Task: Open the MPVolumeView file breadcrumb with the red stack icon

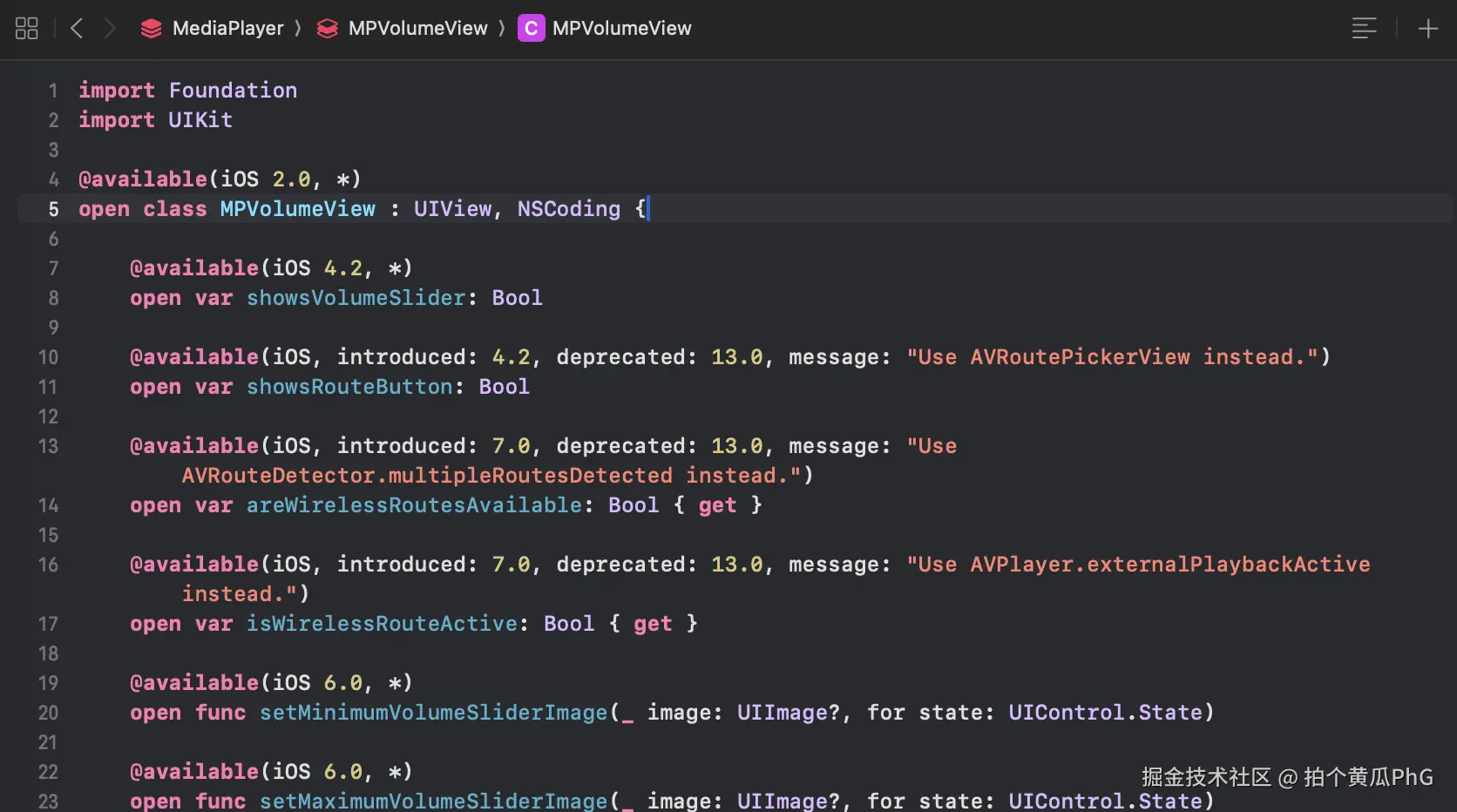Action: pos(403,29)
